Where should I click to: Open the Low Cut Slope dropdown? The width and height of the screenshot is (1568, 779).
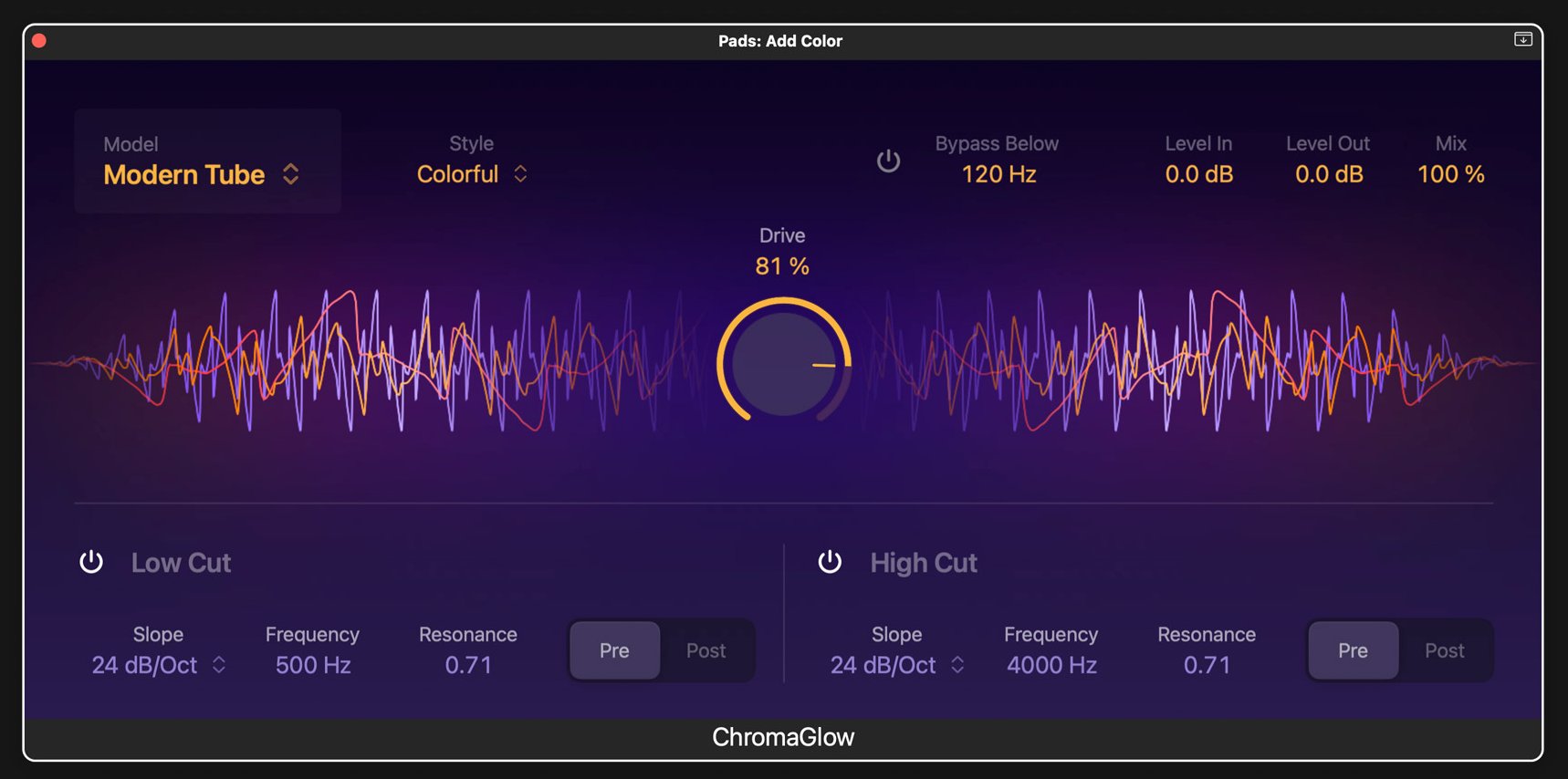[159, 665]
